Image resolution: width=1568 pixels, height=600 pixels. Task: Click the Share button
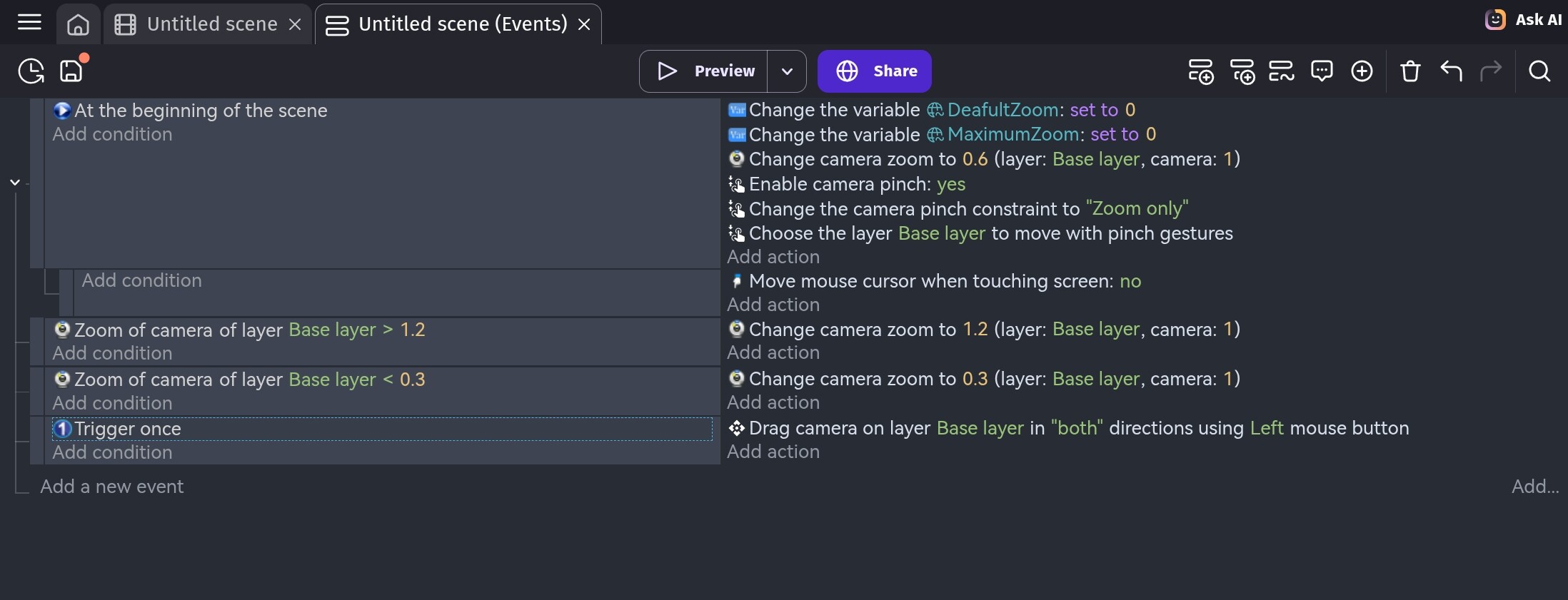click(x=874, y=71)
